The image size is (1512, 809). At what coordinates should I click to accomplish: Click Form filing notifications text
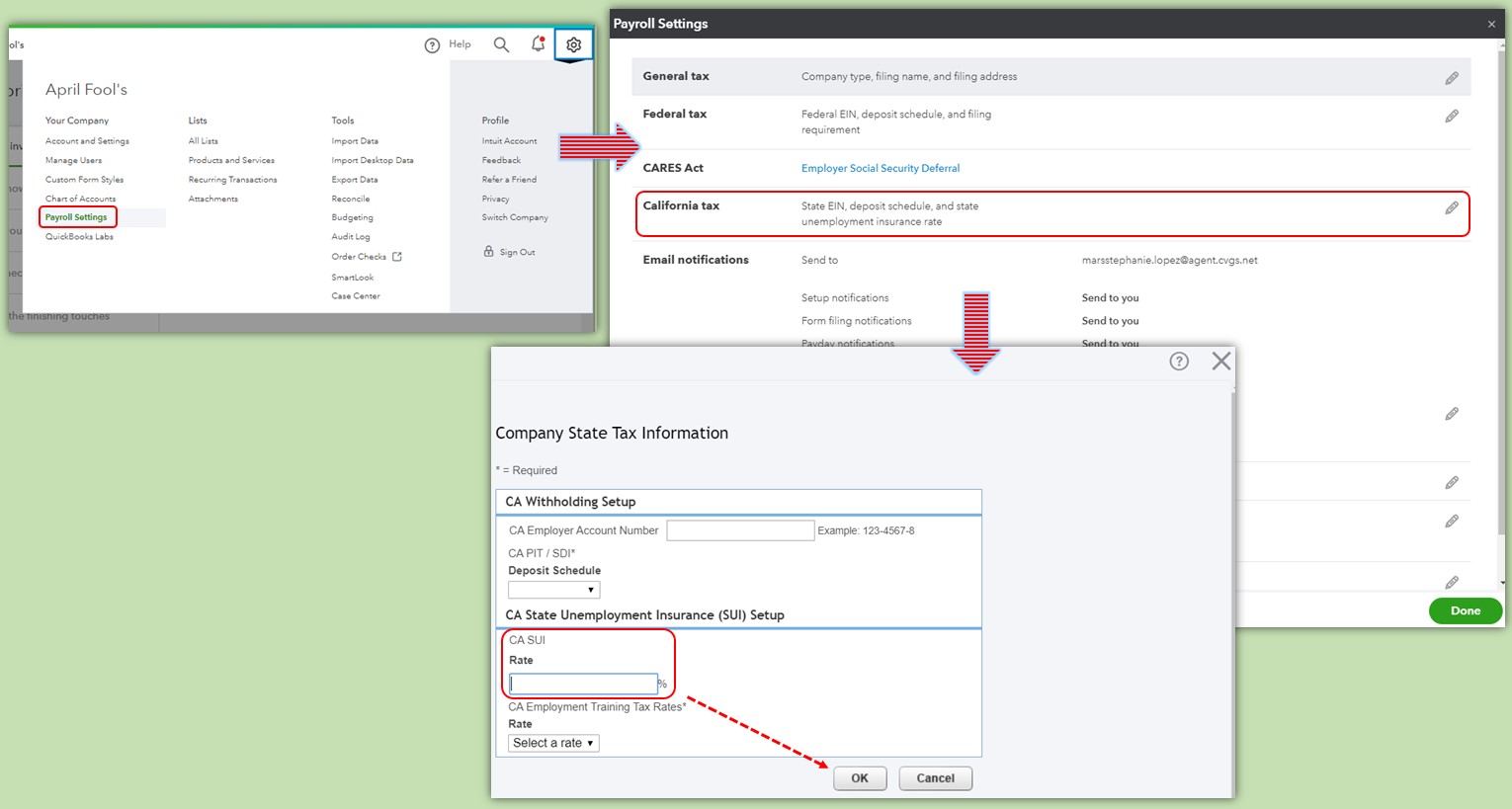click(x=857, y=321)
